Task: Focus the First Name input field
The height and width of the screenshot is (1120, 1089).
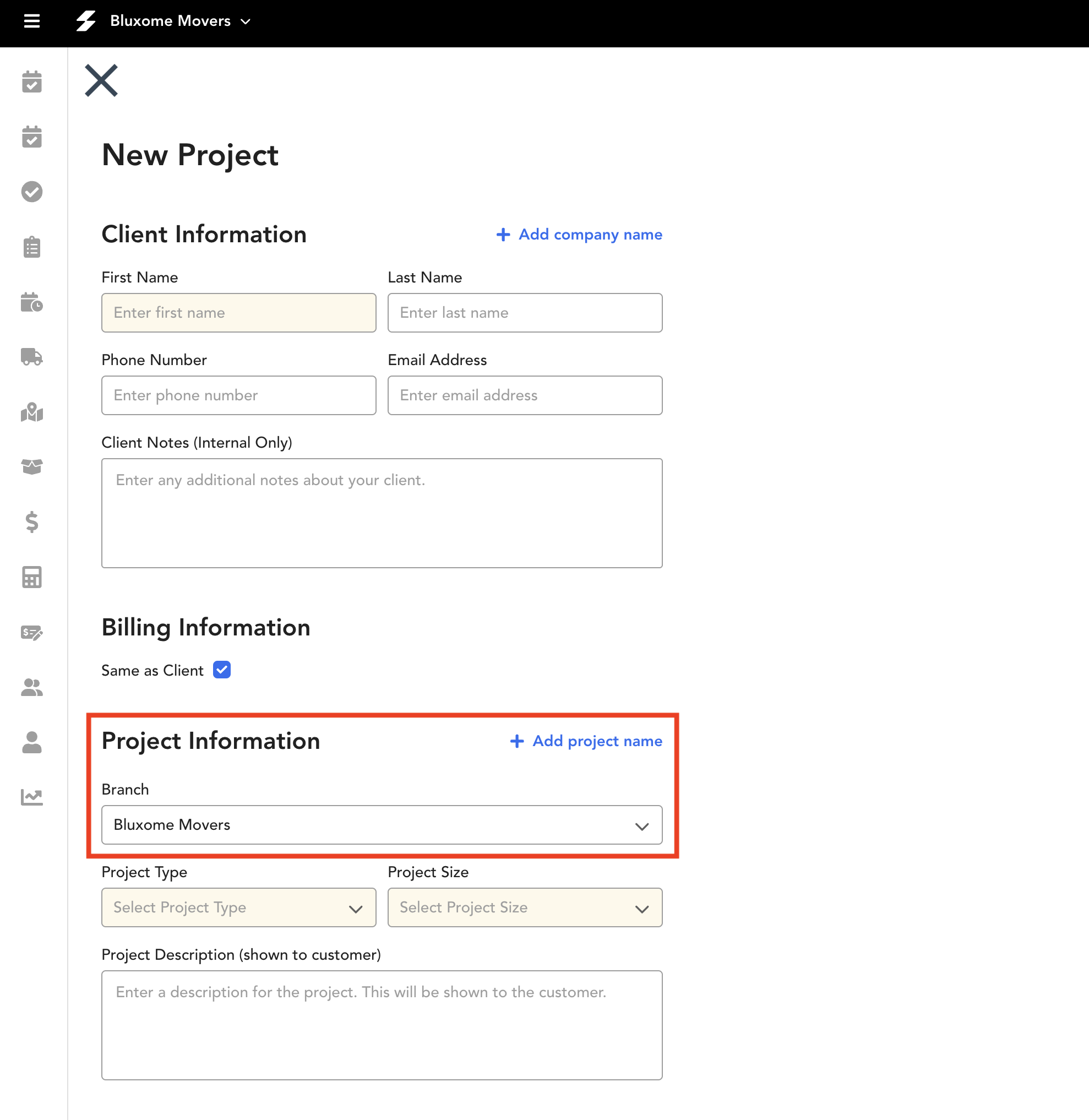Action: tap(239, 313)
